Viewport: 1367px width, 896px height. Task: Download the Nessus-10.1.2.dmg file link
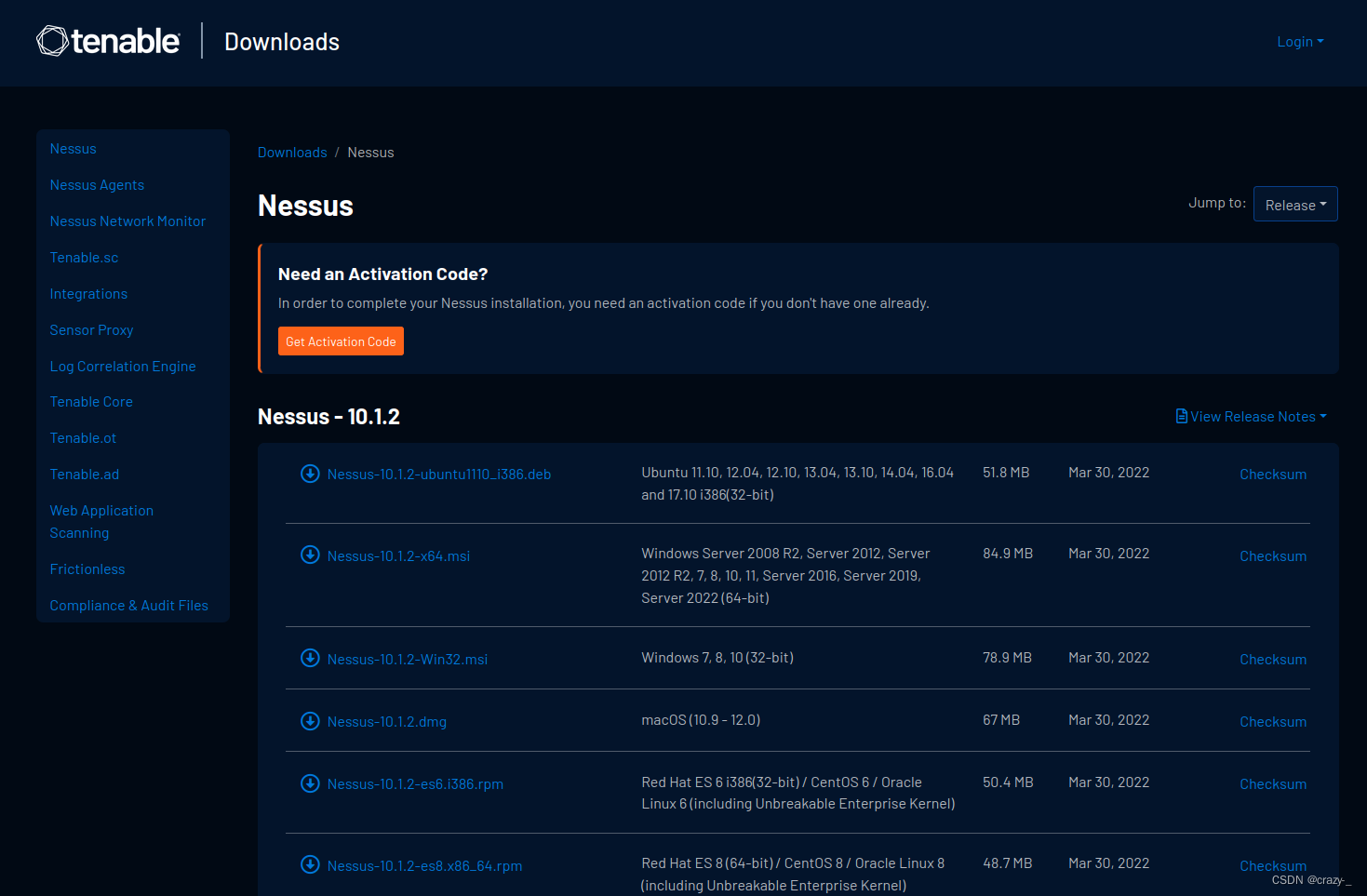pyautogui.click(x=387, y=722)
